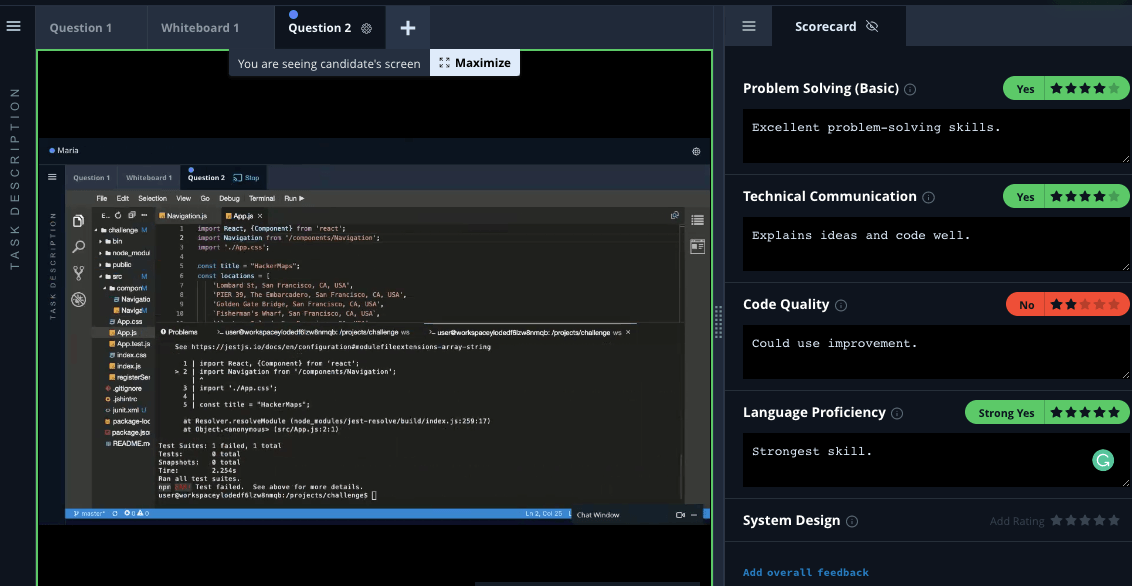This screenshot has height=586, width=1132.
Task: Open Source Control icon in candidate's activity bar
Action: pos(79,274)
